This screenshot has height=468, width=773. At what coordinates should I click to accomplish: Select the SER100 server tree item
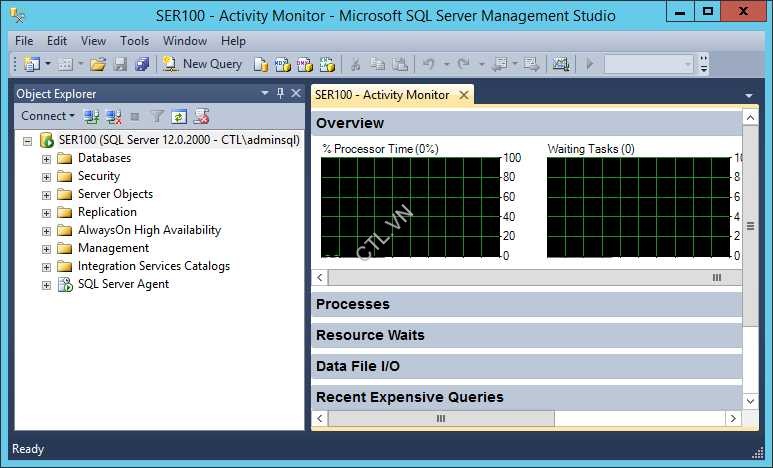179,140
